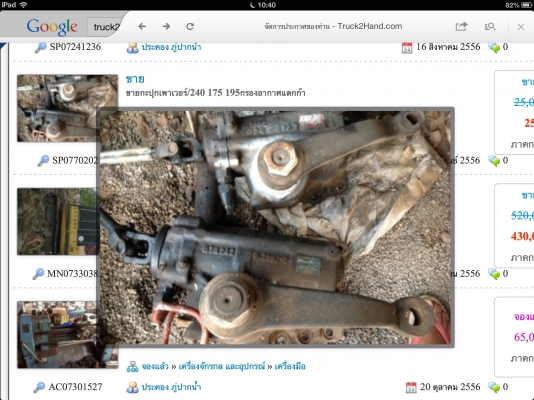Open the ขาย listing title link

tap(135, 79)
